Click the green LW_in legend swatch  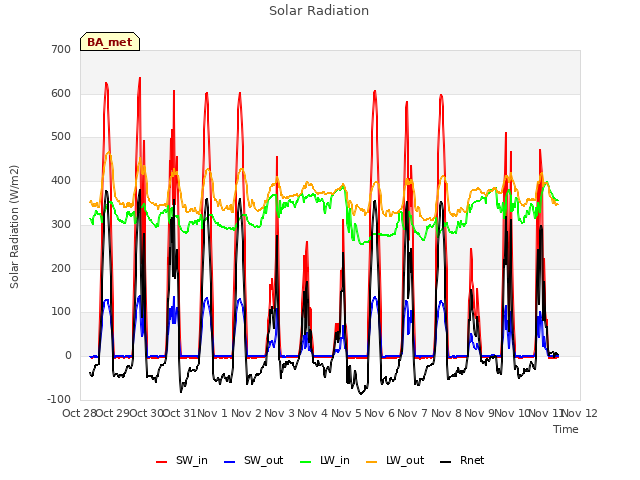[306, 462]
